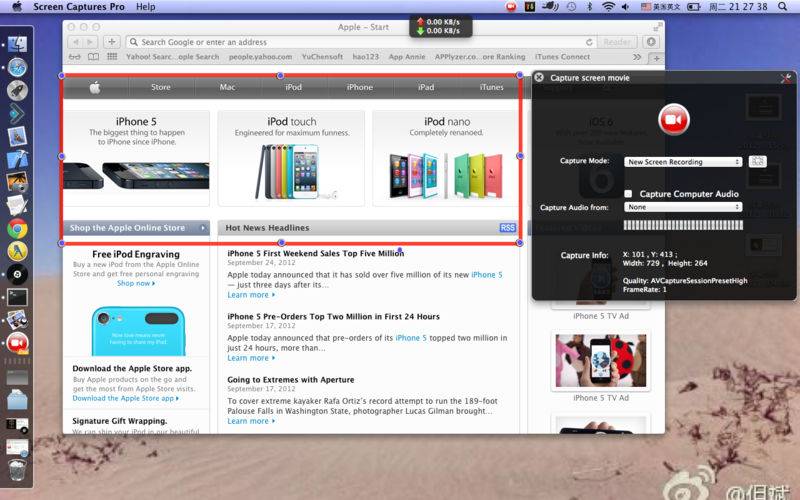Open the Capture Audio from dropdown
The height and width of the screenshot is (500, 800).
click(x=683, y=207)
